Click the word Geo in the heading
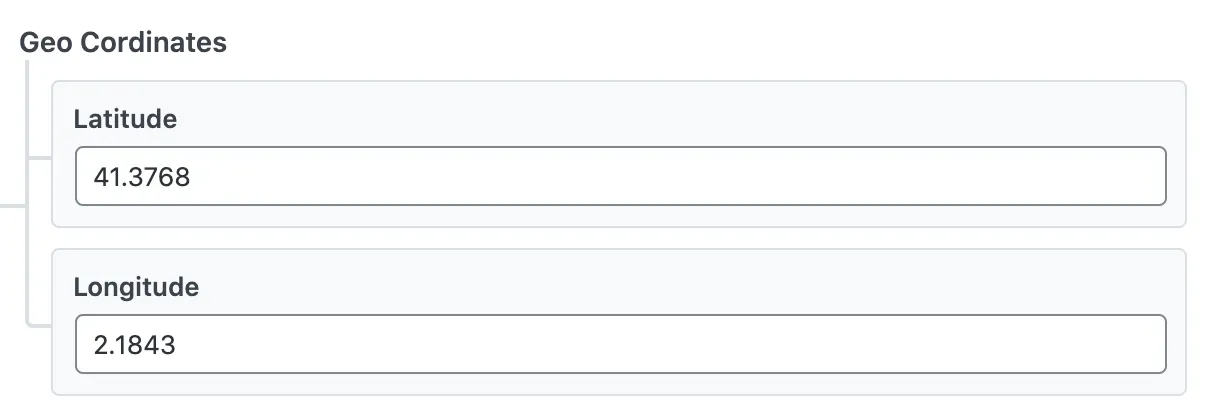 point(46,43)
